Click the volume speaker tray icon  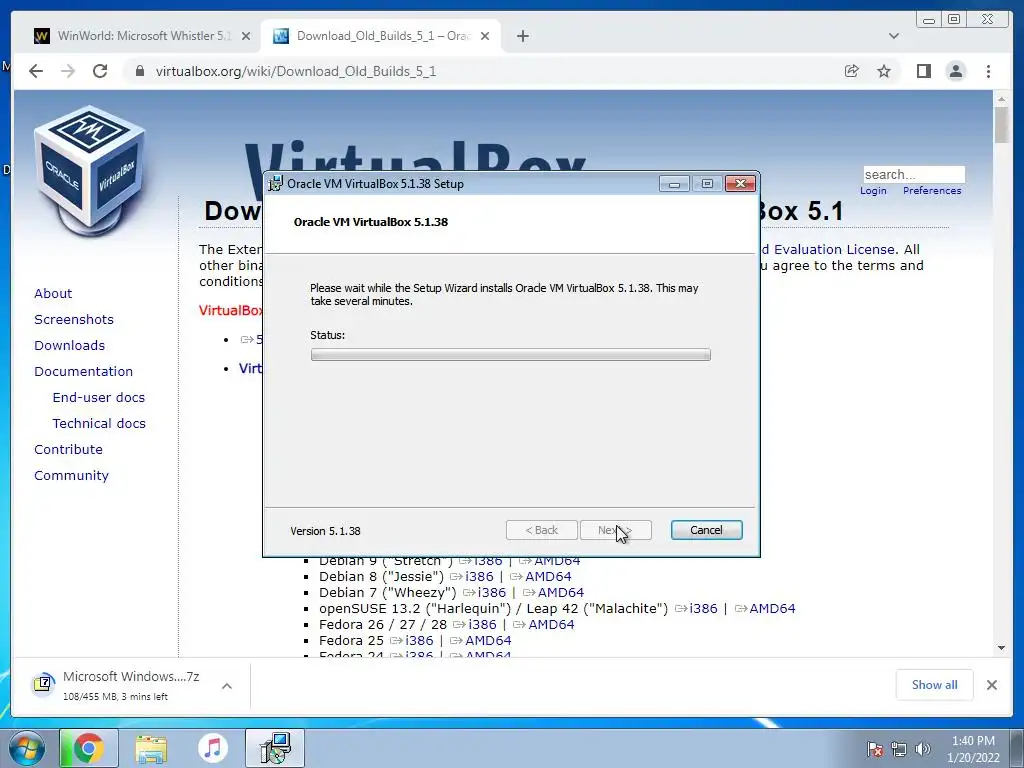923,749
